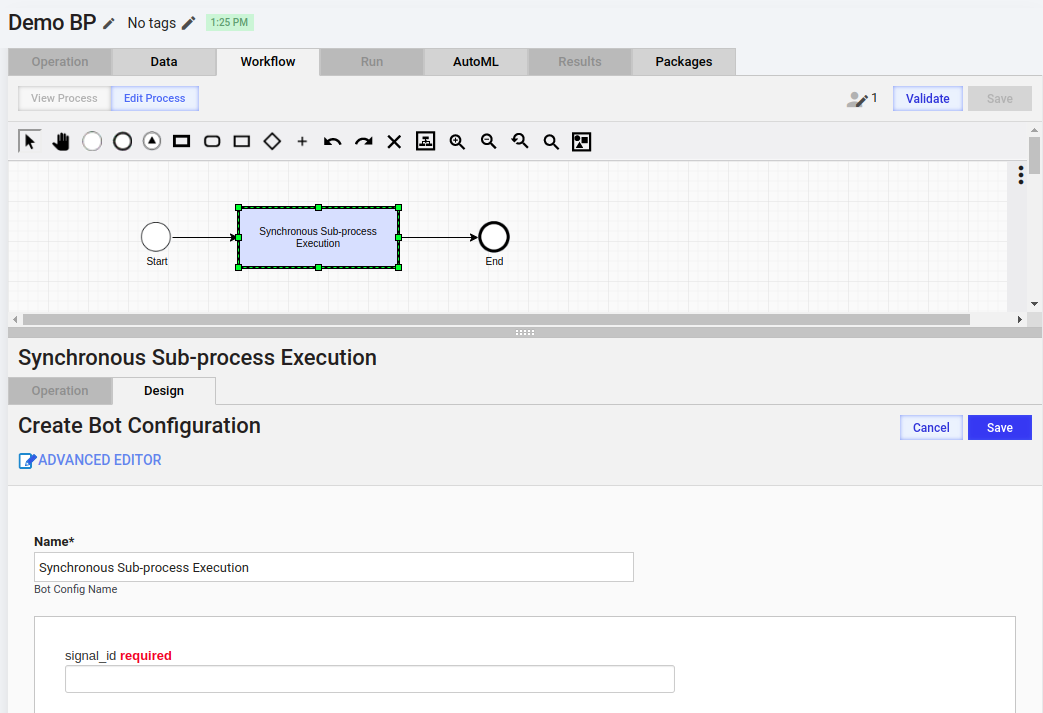Image resolution: width=1043 pixels, height=713 pixels.
Task: Undo the last diagram change
Action: pos(333,141)
